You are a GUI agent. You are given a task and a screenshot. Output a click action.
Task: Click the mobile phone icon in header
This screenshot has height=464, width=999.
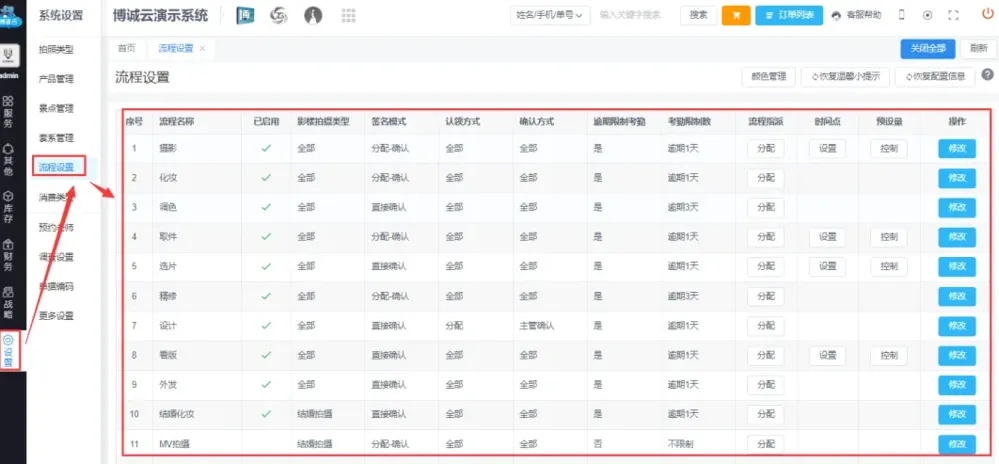tap(901, 15)
